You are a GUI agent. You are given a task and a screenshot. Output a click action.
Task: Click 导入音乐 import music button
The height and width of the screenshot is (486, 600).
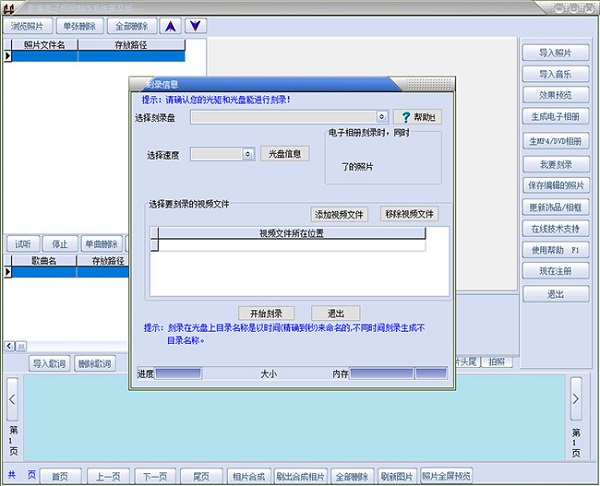tap(556, 74)
